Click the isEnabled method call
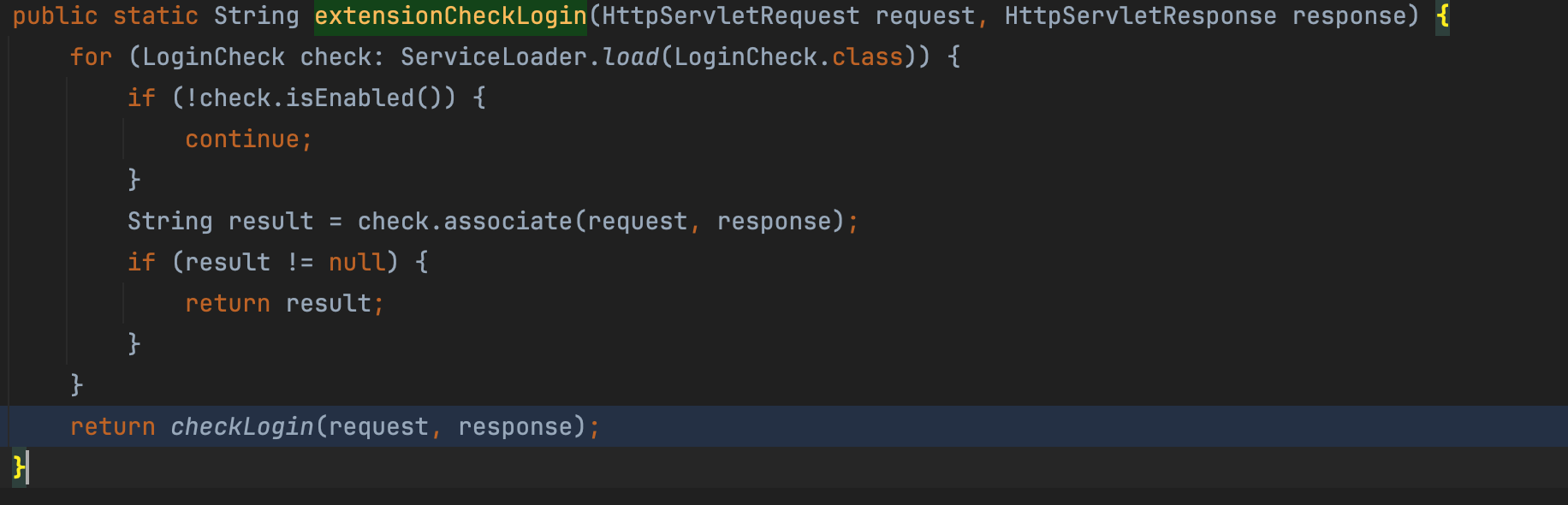This screenshot has height=505, width=1568. 350,98
